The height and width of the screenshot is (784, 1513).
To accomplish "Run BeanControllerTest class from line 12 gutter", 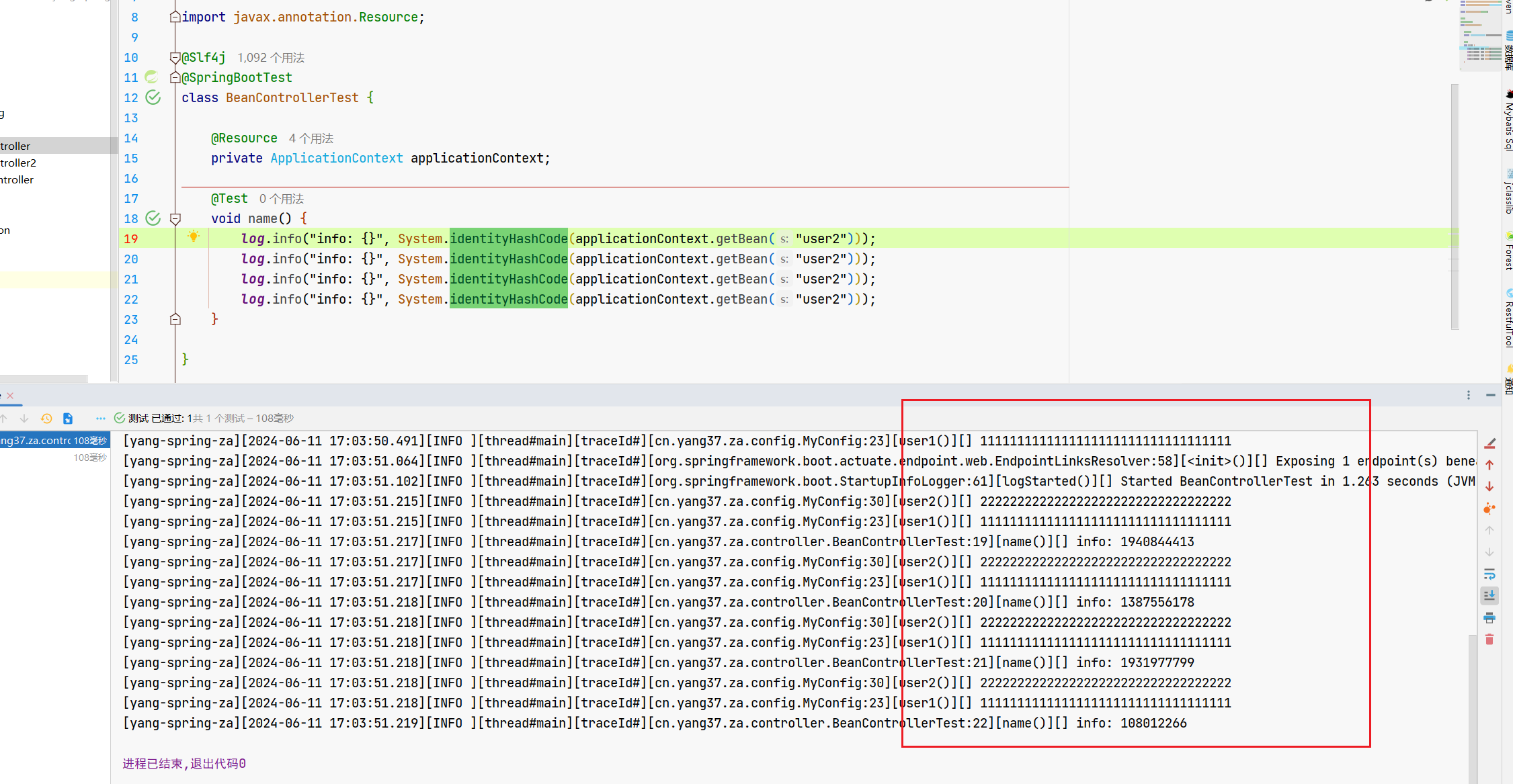I will point(153,97).
